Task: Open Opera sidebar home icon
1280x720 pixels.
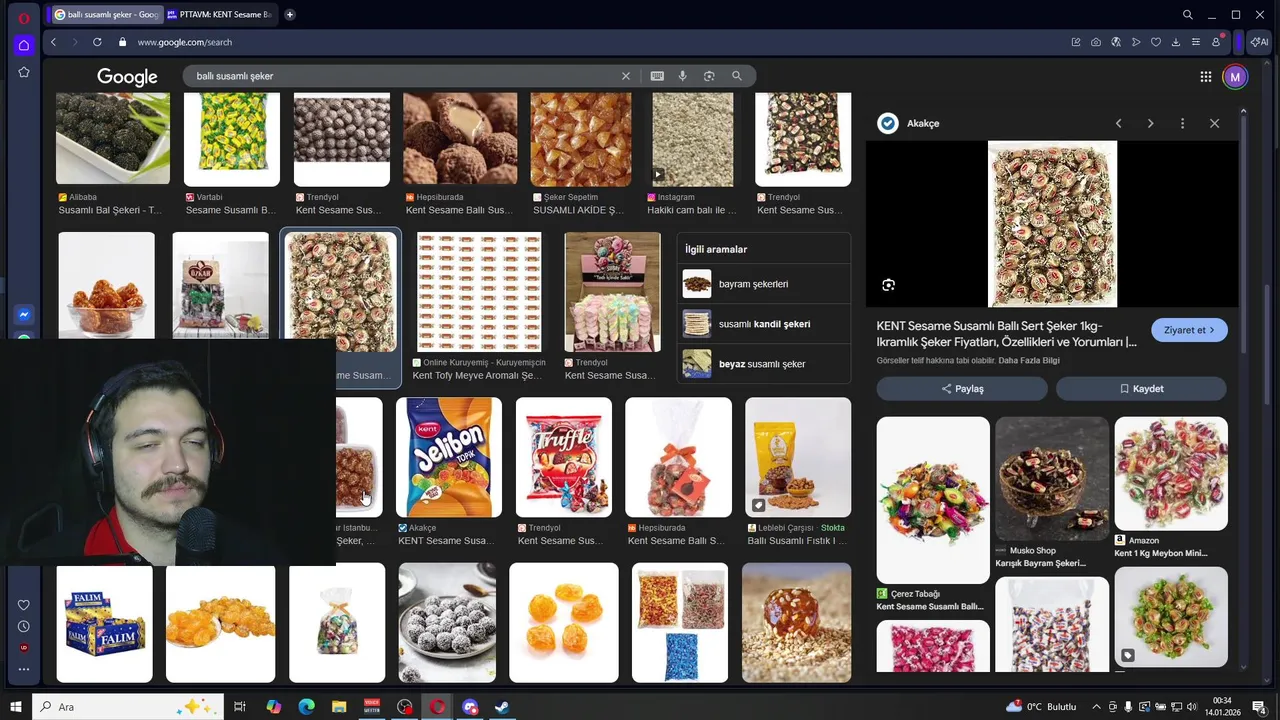Action: tap(24, 45)
